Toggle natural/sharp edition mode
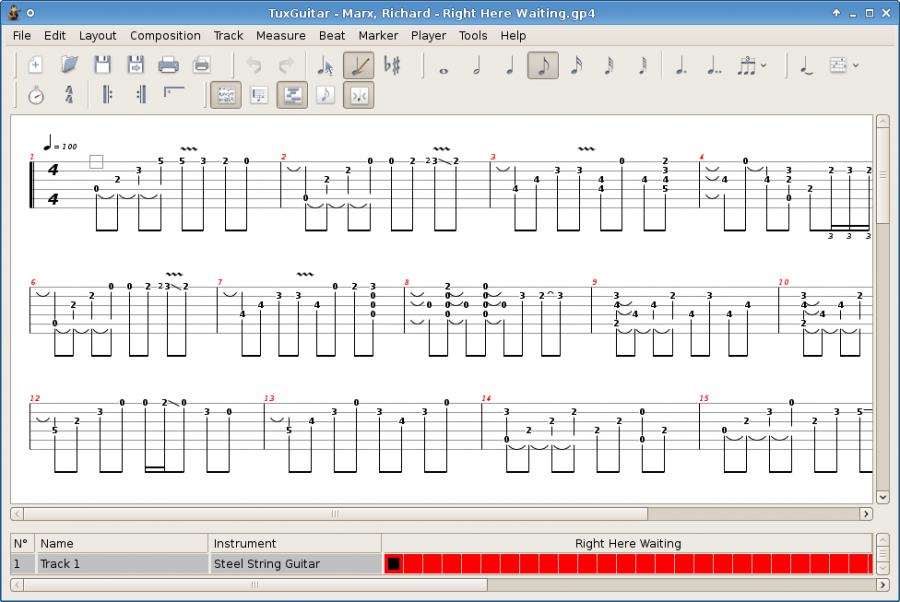Screen dimensions: 900x602 point(392,65)
